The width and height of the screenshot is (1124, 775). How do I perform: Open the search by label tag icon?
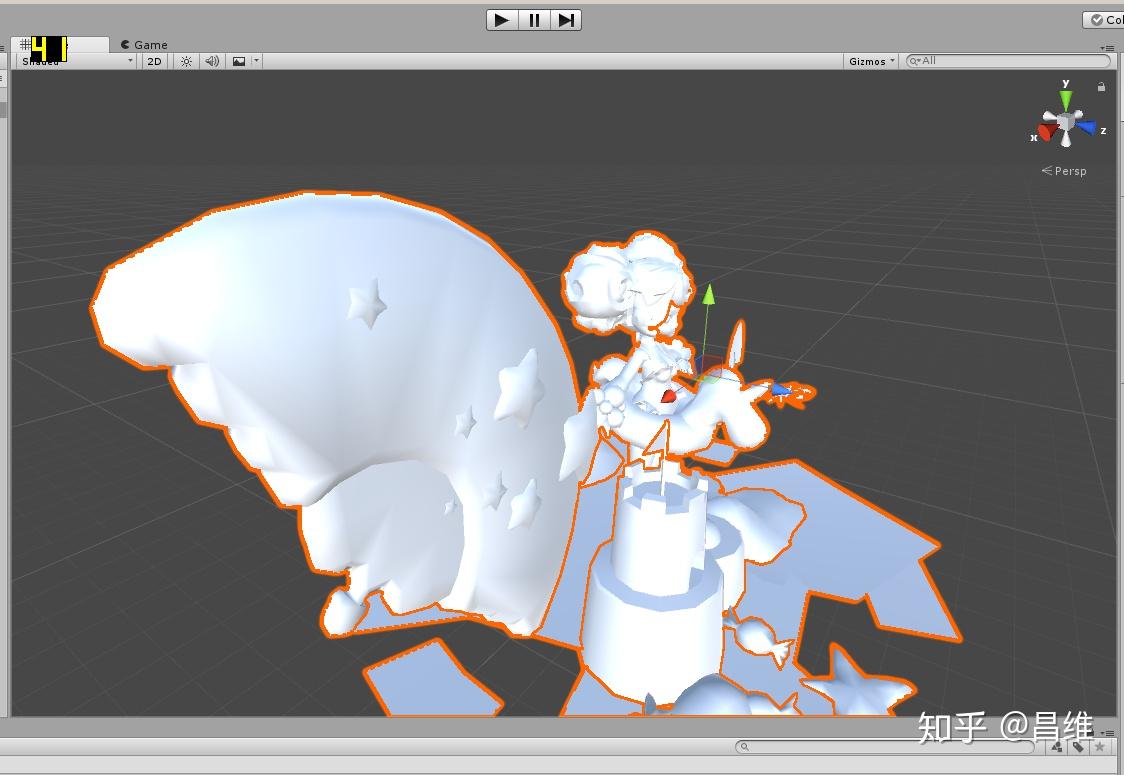pos(1078,747)
